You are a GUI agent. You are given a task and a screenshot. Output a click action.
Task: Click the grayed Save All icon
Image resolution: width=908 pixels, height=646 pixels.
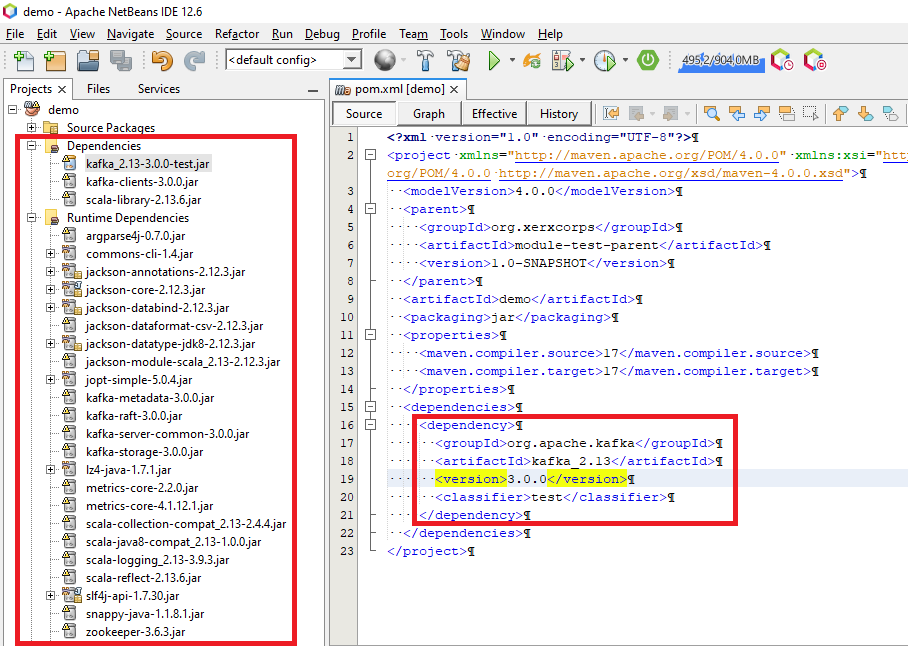point(121,60)
